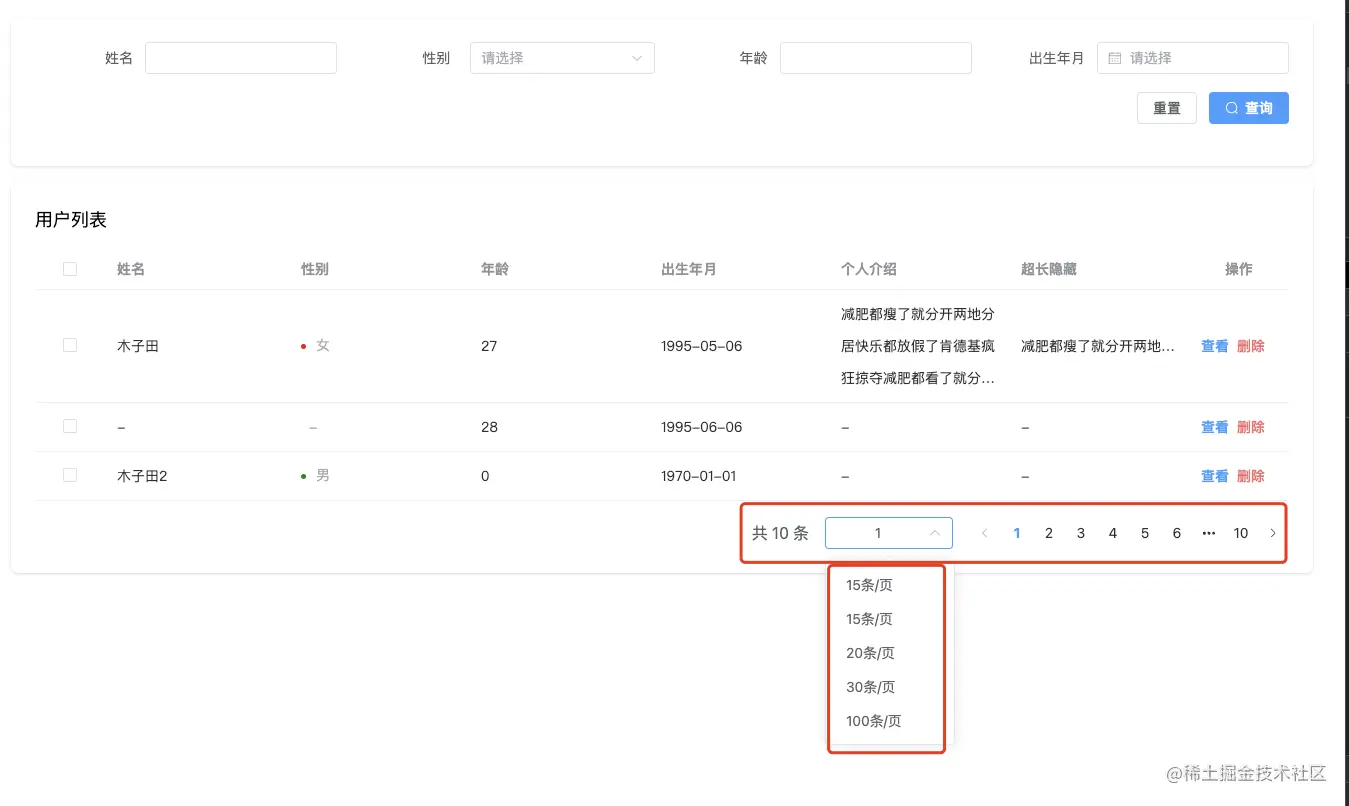Click date cell 1995-06-06
The image size is (1349, 806).
[x=702, y=427]
